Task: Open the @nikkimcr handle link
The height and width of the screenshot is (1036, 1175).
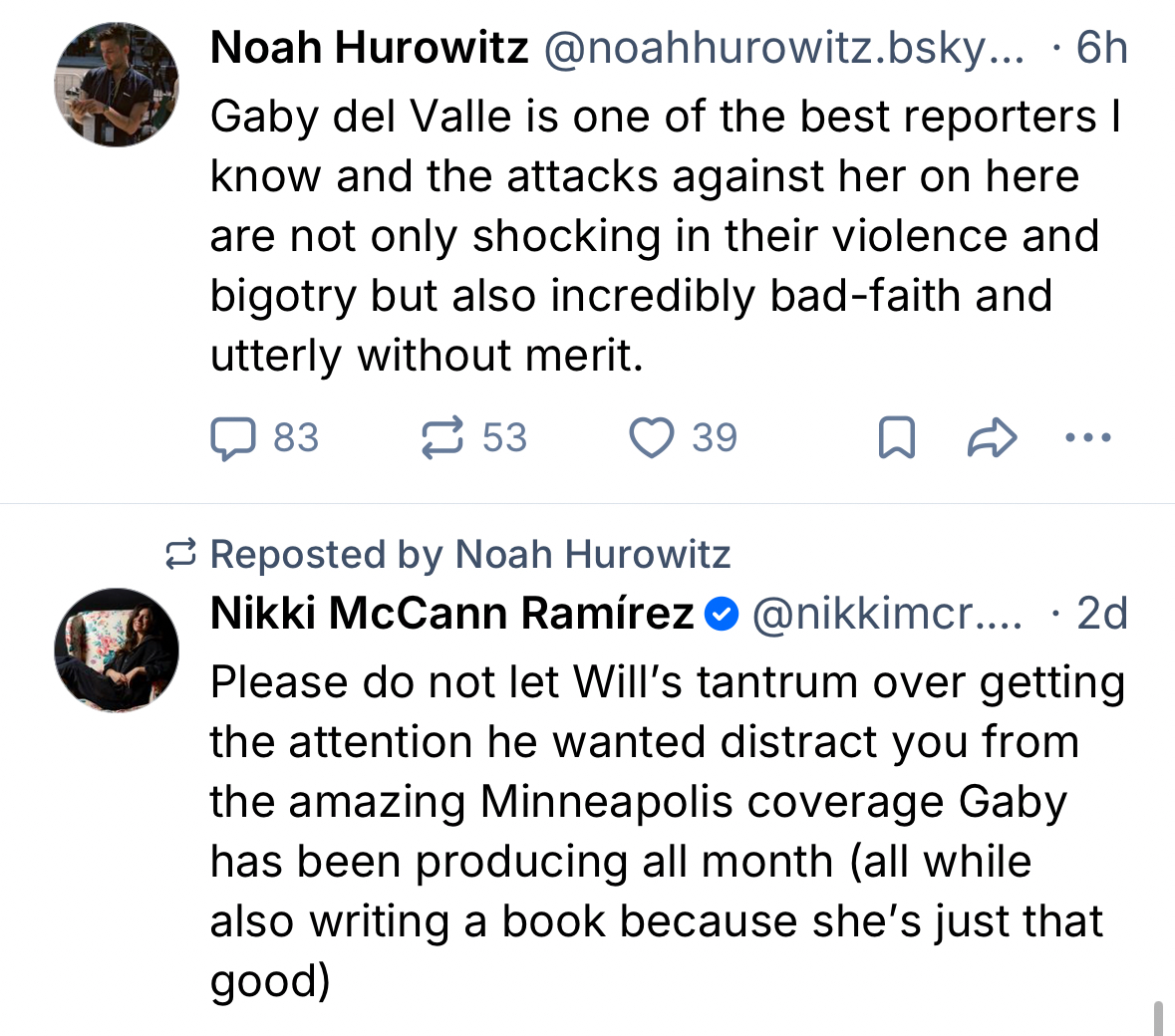Action: [886, 614]
